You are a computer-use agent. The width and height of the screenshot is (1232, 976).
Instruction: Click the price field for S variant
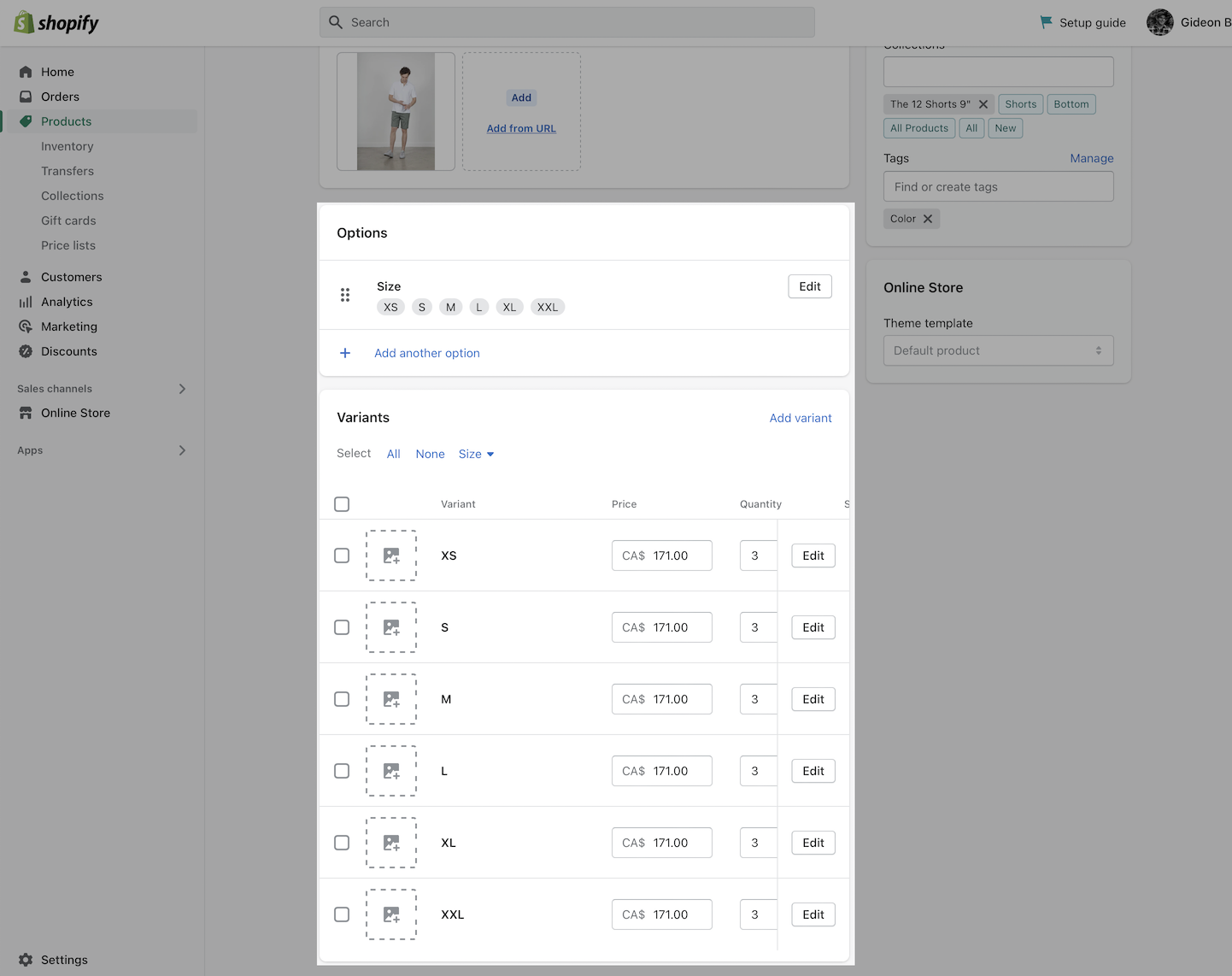[662, 627]
